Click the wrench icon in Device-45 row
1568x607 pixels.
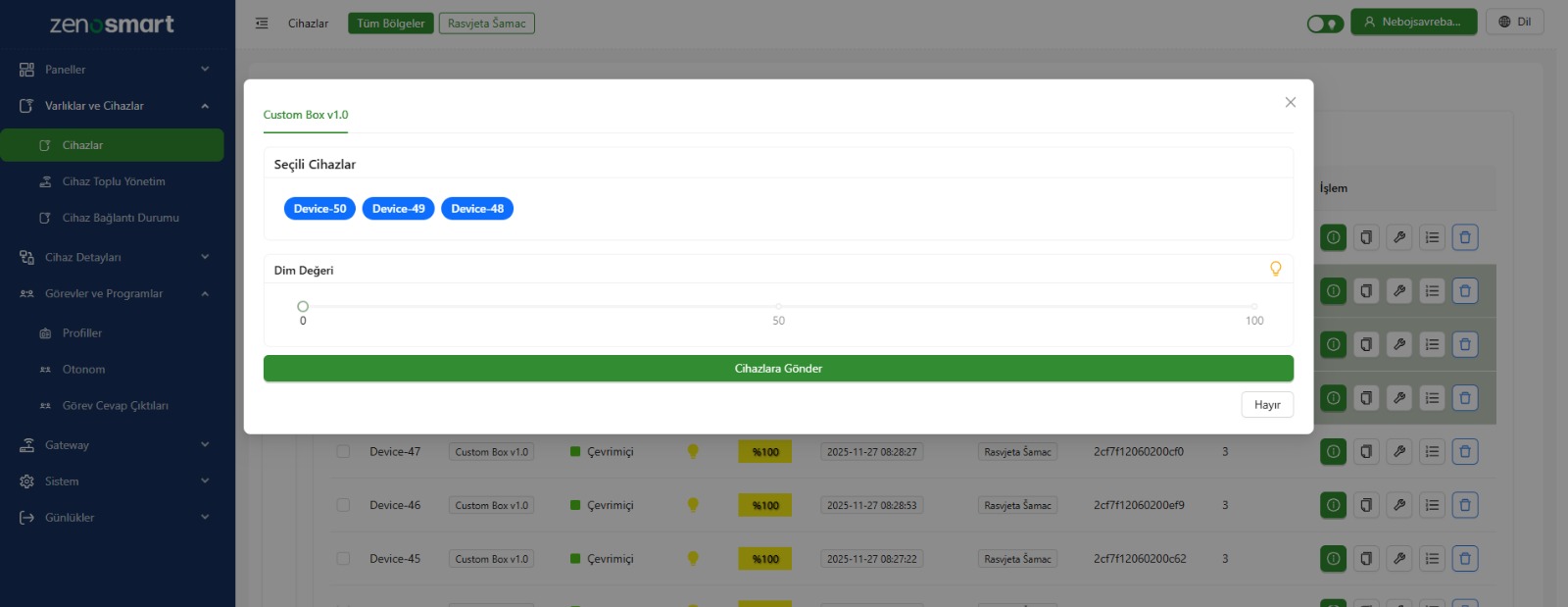[x=1398, y=559]
